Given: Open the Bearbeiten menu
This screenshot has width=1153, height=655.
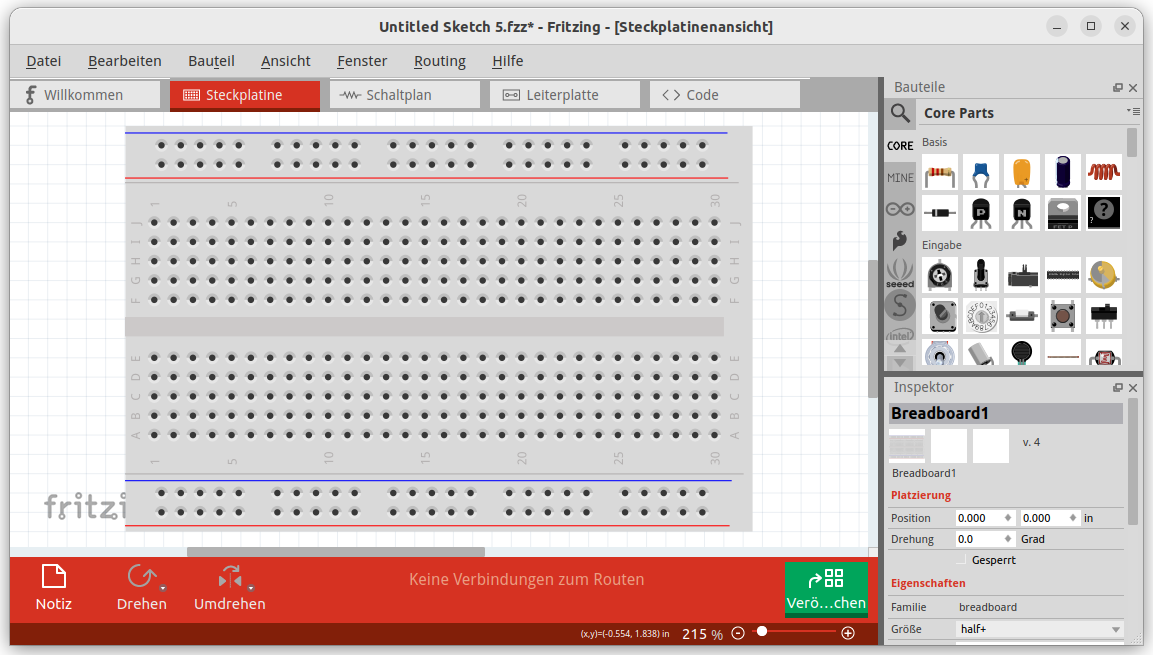Looking at the screenshot, I should tap(124, 61).
